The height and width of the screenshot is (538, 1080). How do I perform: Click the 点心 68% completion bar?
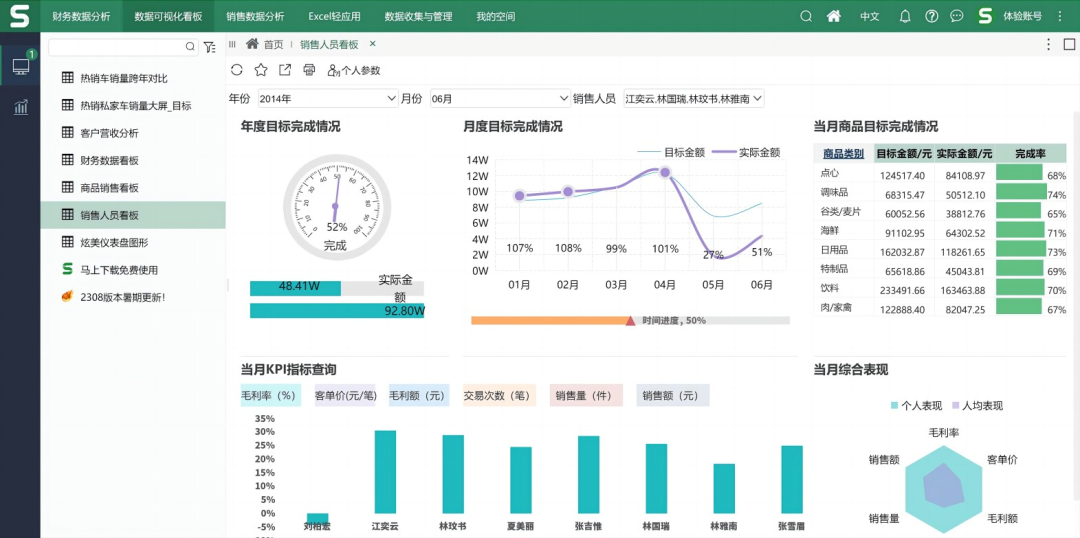point(1019,172)
